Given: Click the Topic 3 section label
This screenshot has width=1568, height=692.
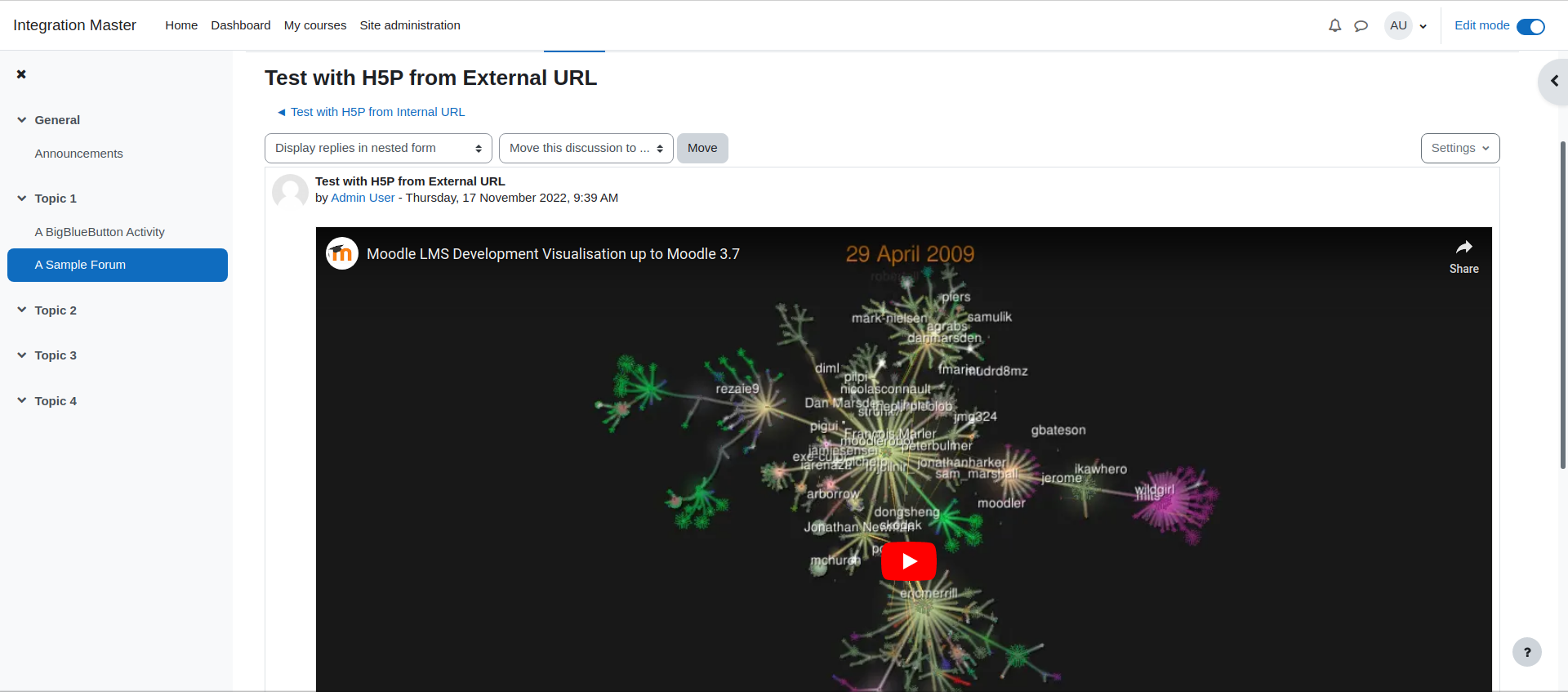Looking at the screenshot, I should (x=56, y=355).
